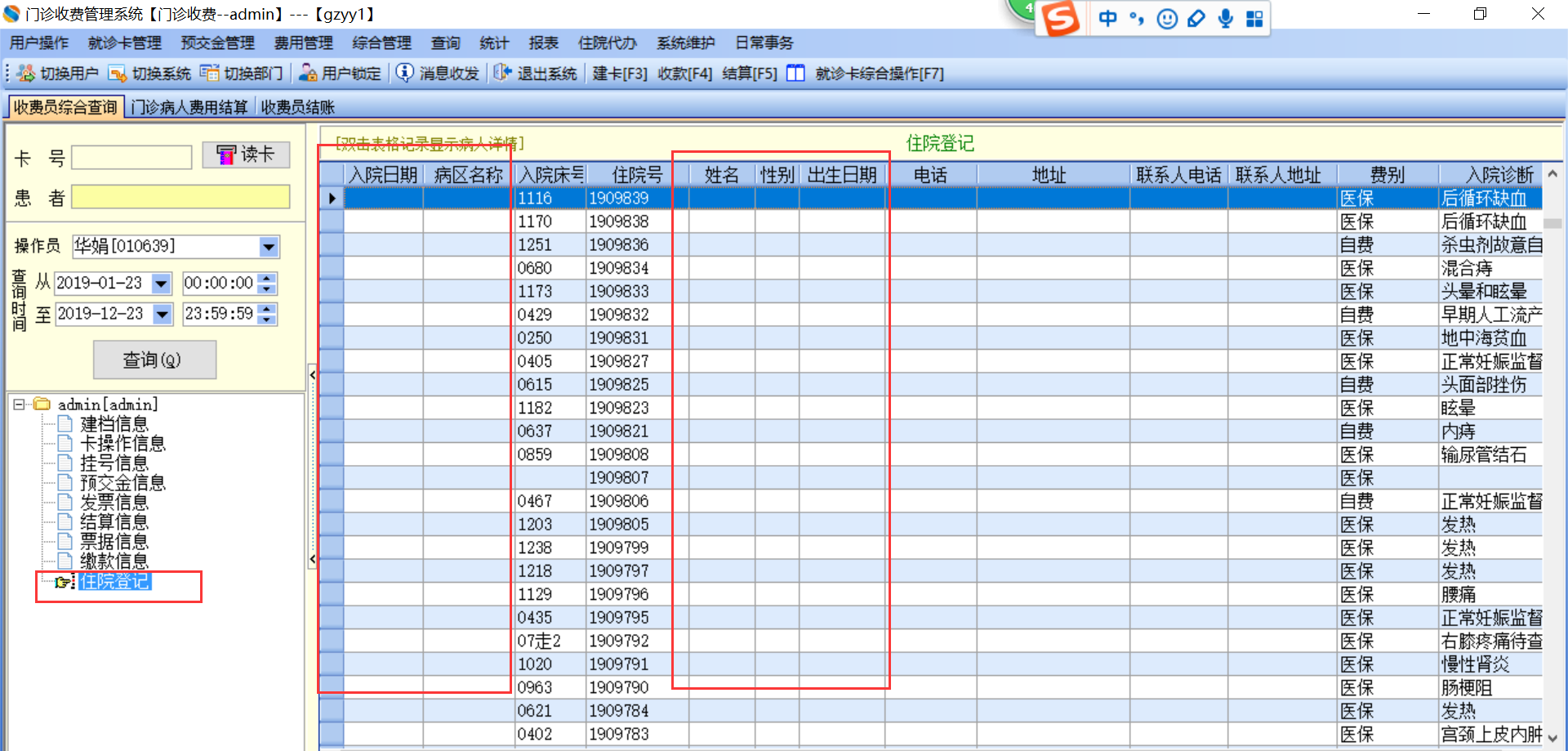Click lower left-panel collapse arrow on splitter
Viewport: 1568px width, 751px height.
[312, 559]
